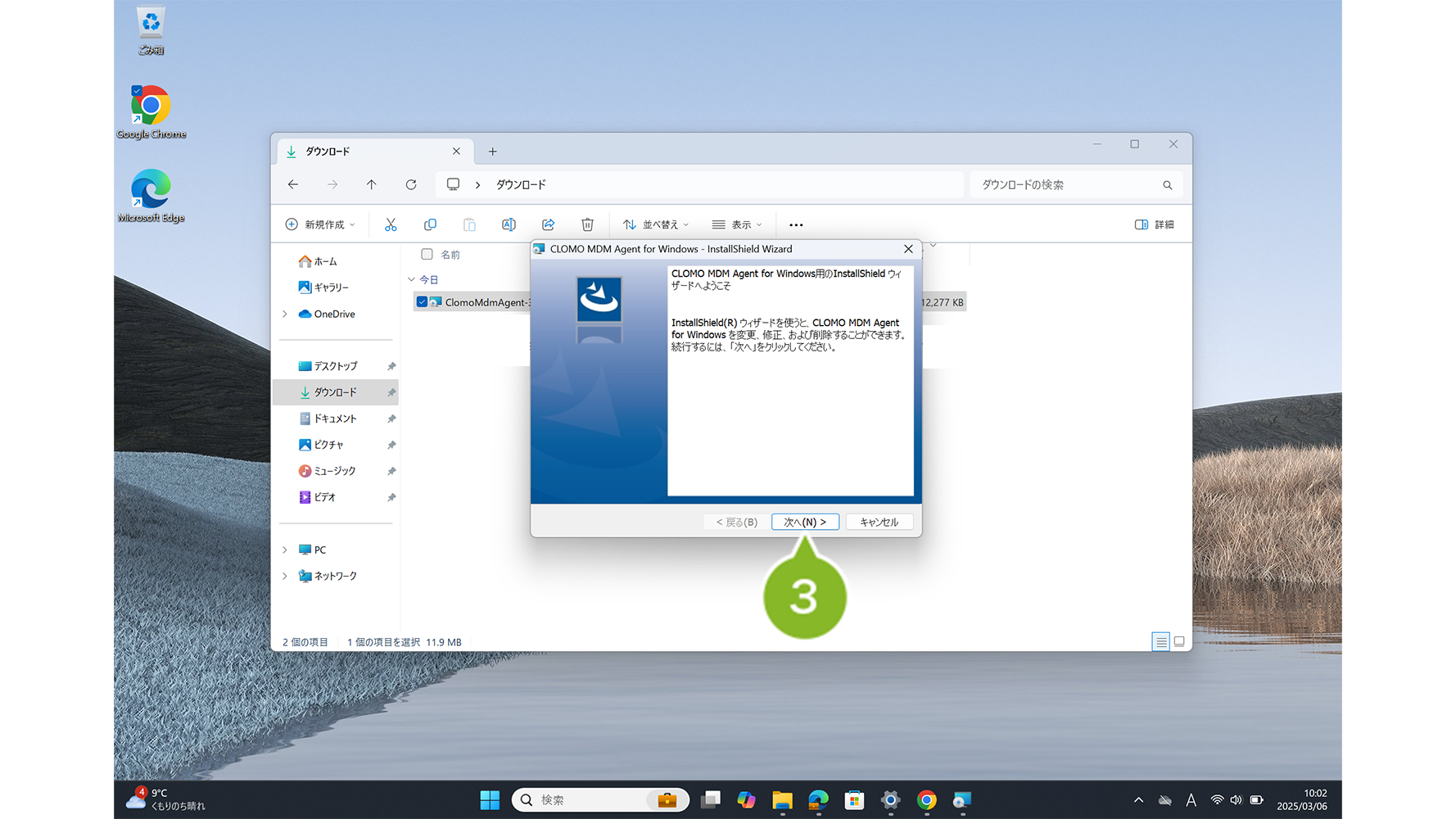Click the Rename icon in toolbar
Screen dimensions: 1456x819
click(509, 224)
